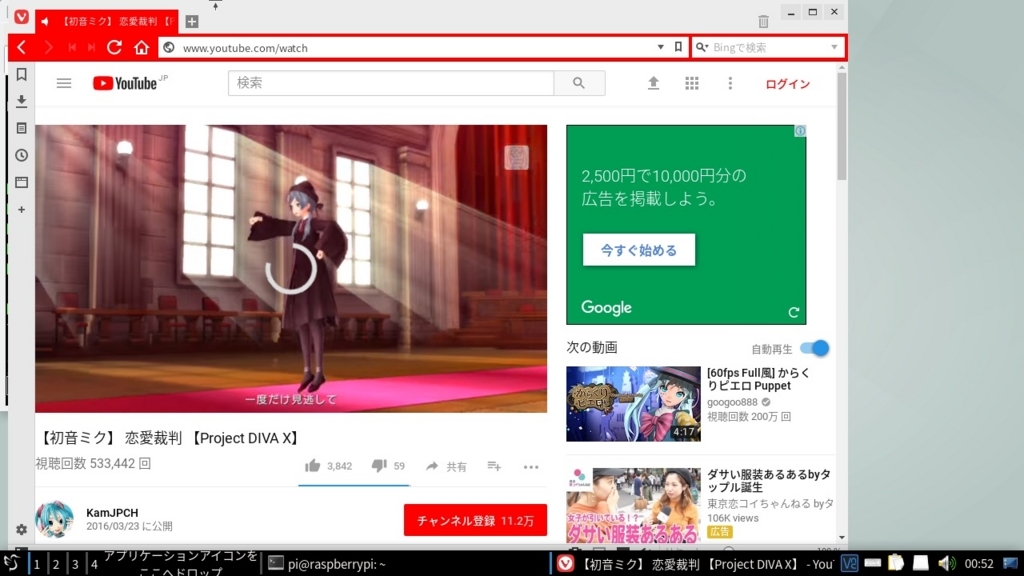The image size is (1024, 576).
Task: Click the ad refresh arrow icon
Action: pos(793,312)
